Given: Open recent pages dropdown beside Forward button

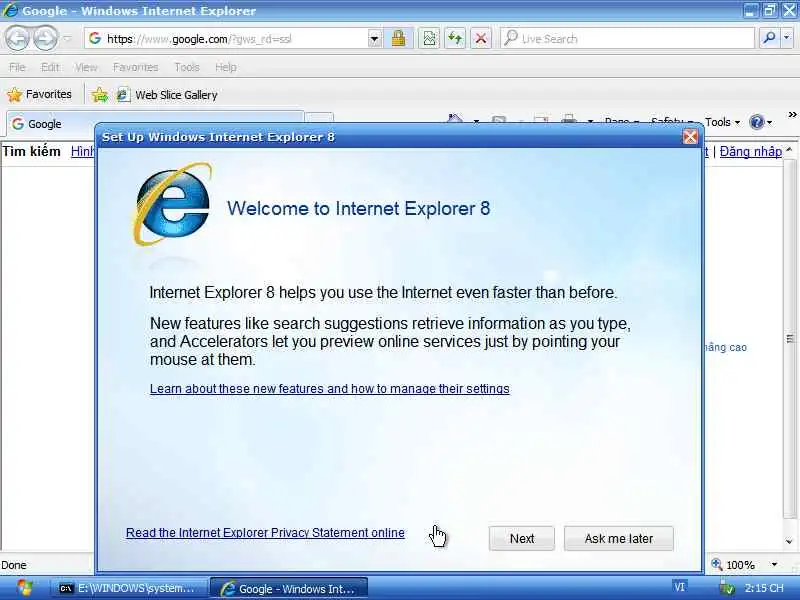Looking at the screenshot, I should click(68, 38).
